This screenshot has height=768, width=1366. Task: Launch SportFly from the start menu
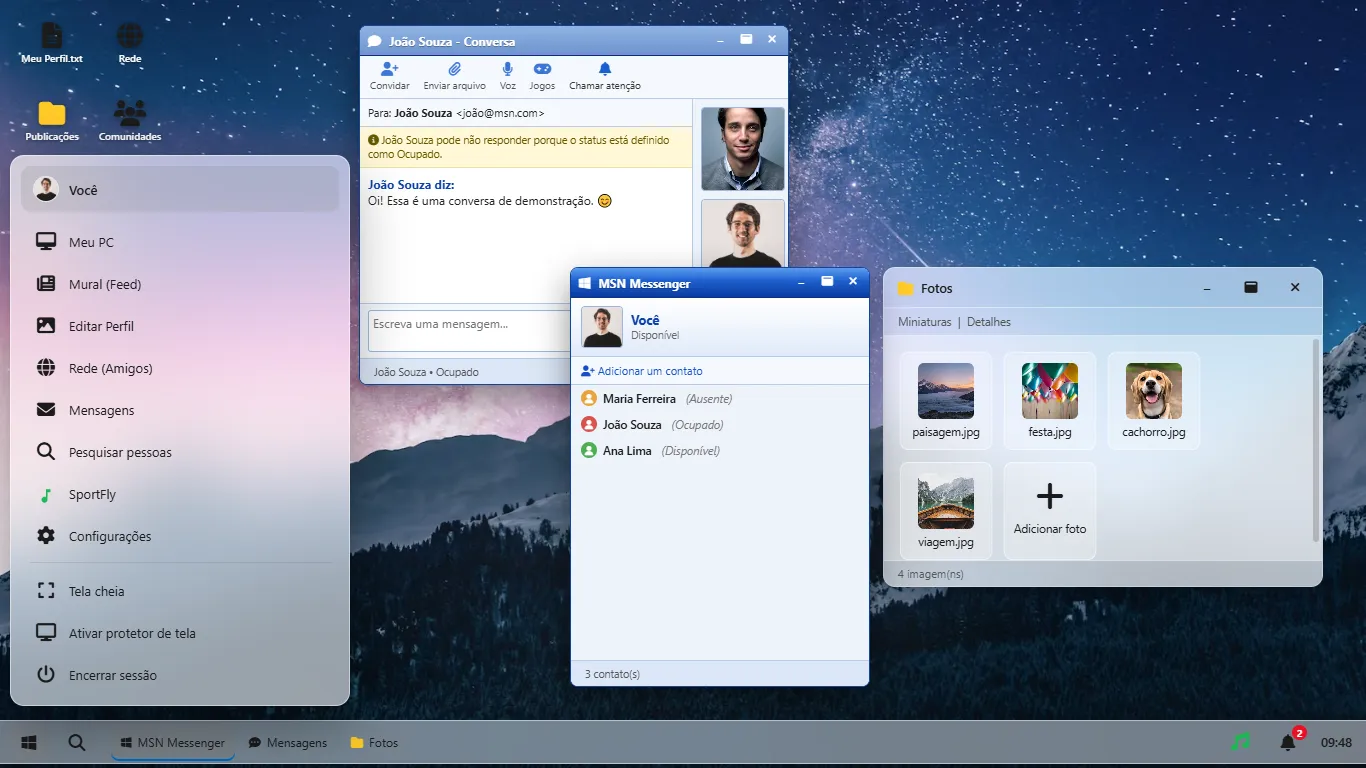pos(180,494)
